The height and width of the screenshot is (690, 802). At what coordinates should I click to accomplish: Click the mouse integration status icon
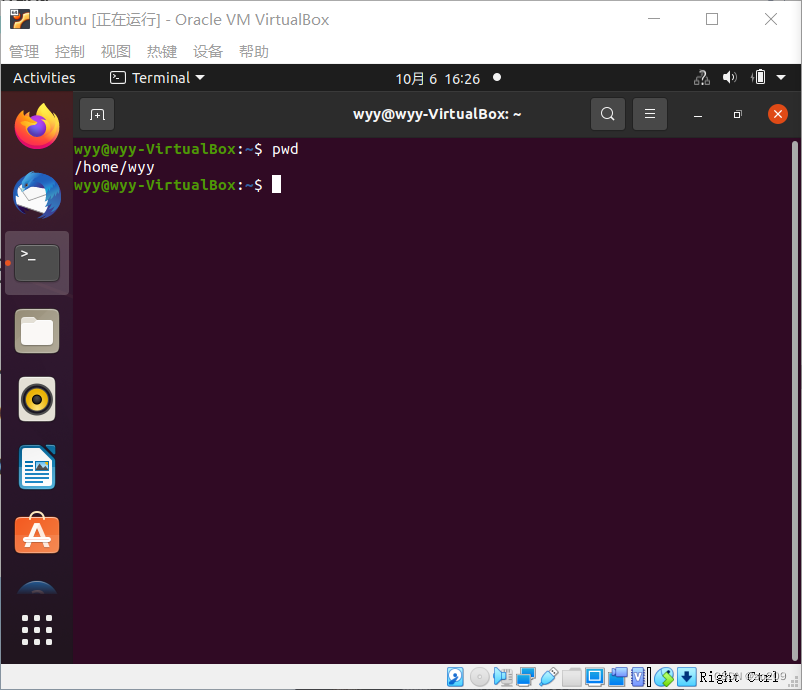pyautogui.click(x=663, y=677)
